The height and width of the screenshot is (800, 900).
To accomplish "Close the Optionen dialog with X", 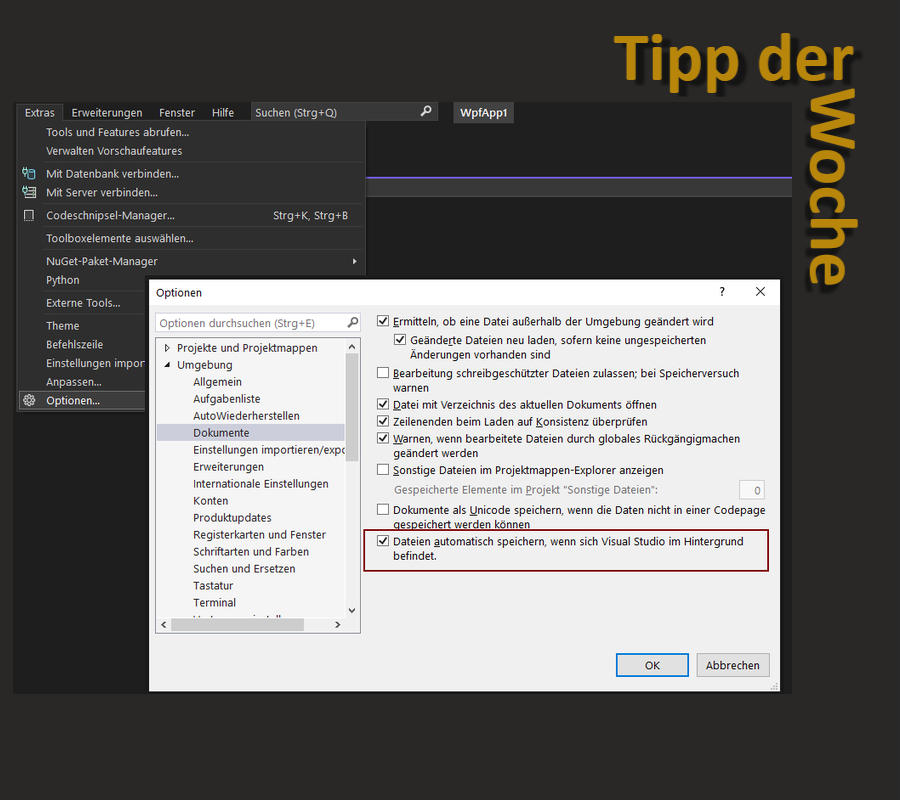I will [x=760, y=292].
